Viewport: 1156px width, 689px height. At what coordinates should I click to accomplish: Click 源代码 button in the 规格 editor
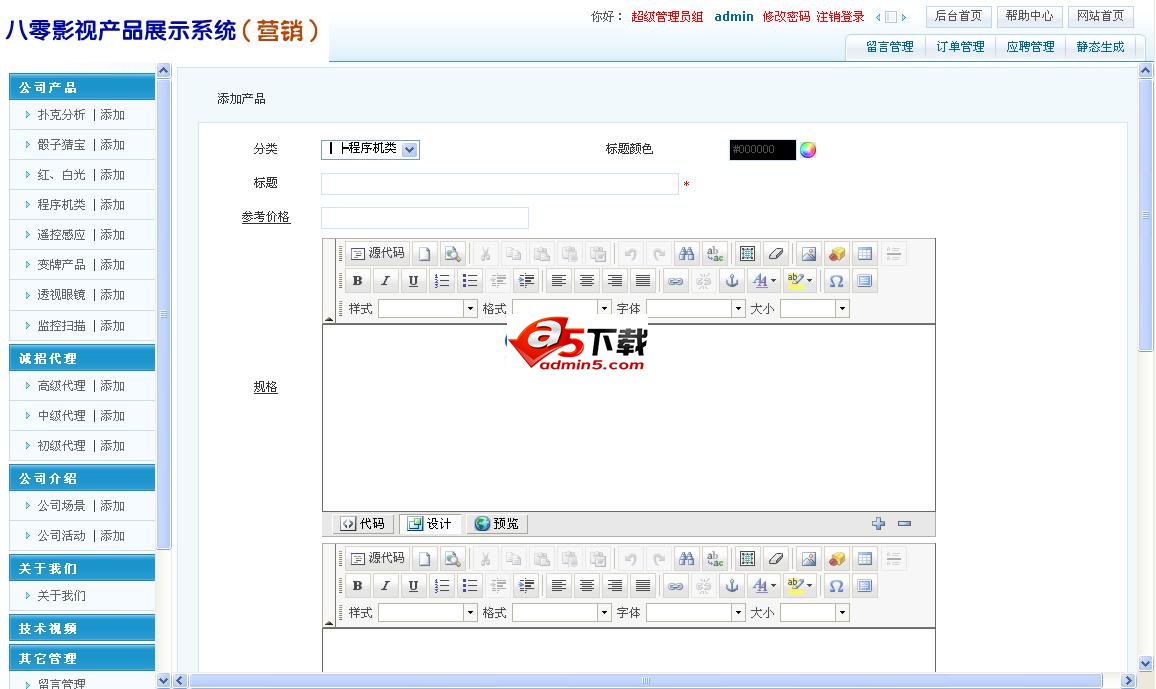point(377,253)
